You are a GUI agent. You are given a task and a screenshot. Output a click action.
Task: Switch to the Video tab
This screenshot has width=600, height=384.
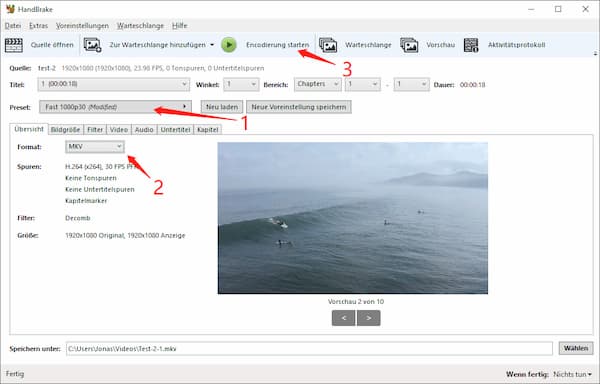coord(119,130)
